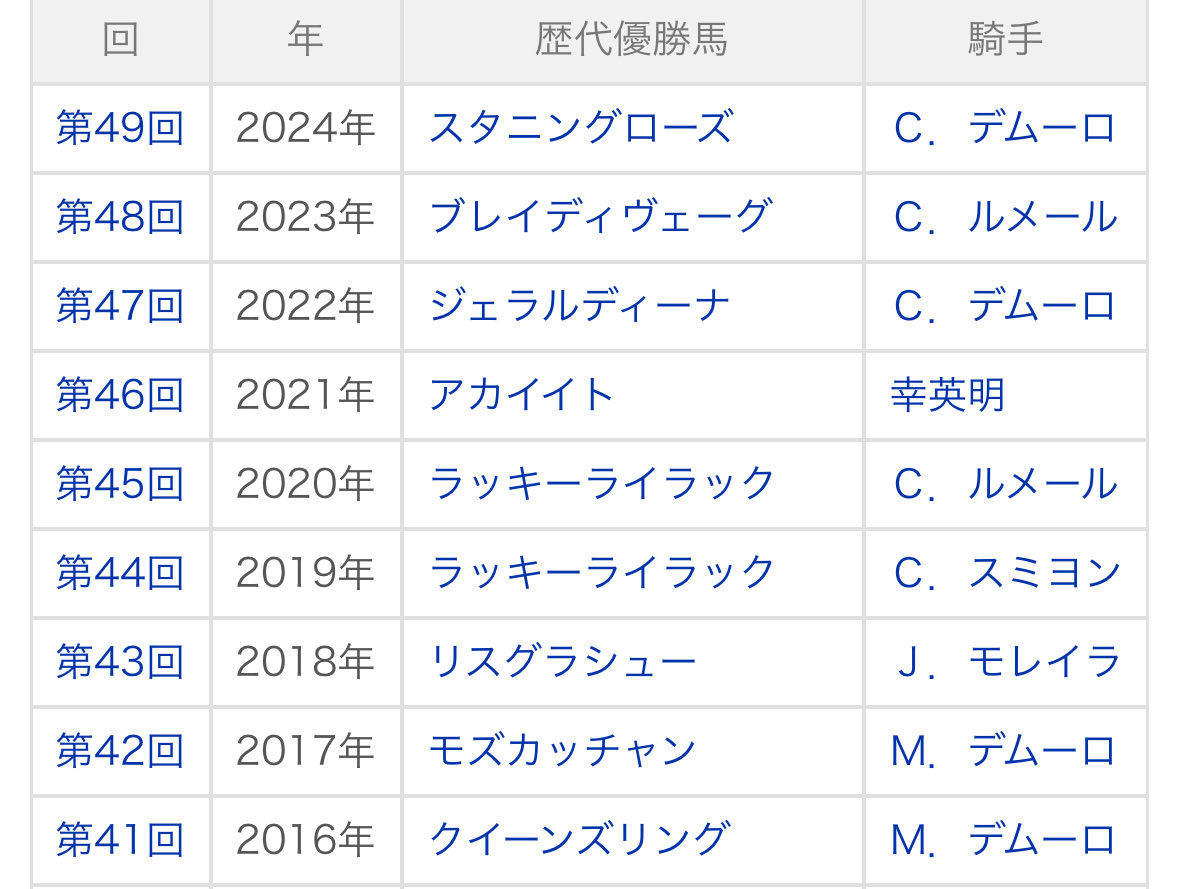Open the アカイイト horse link
Viewport: 1179px width, 889px height.
(521, 395)
